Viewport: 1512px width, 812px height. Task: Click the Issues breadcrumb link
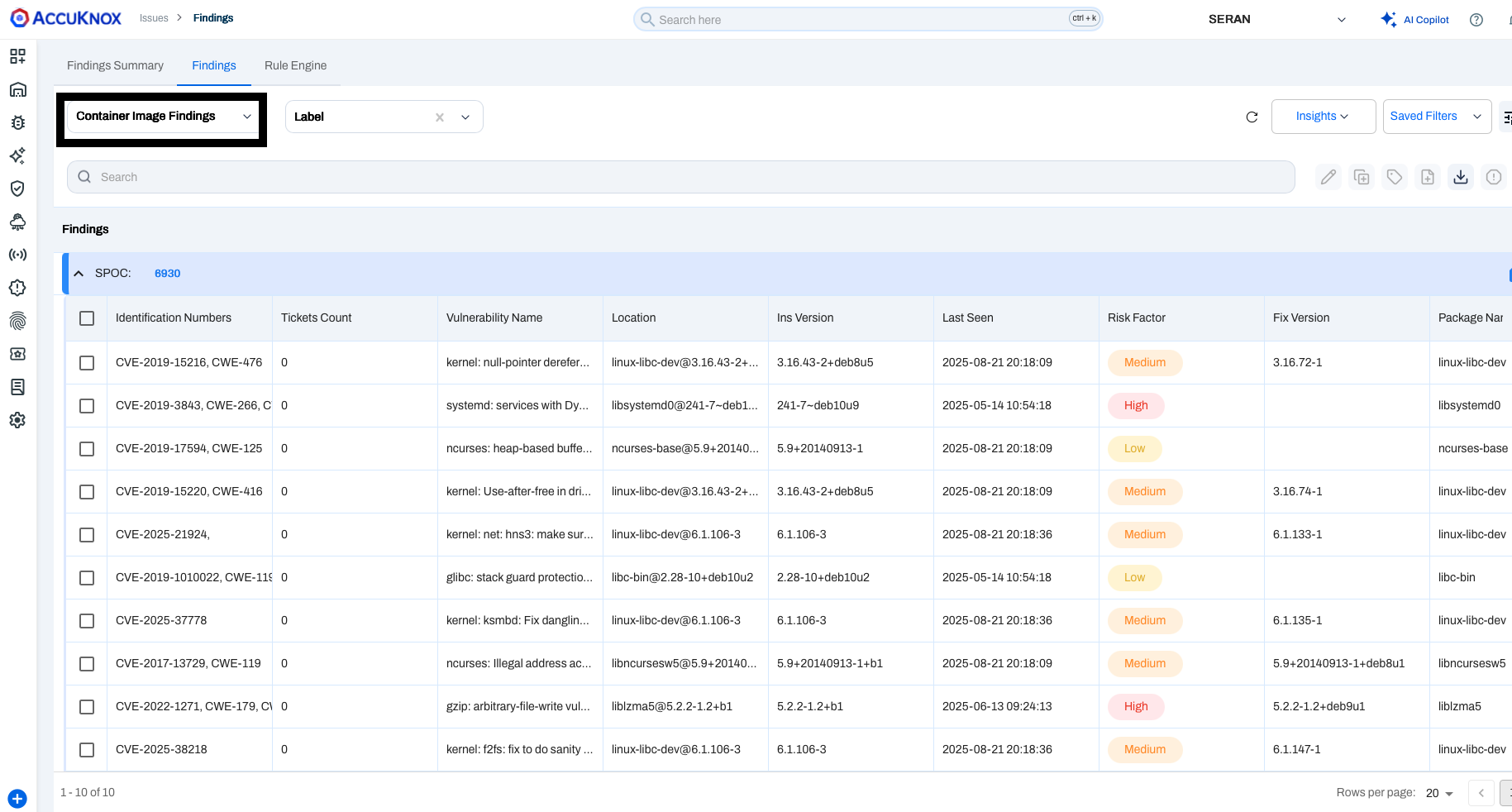[154, 18]
